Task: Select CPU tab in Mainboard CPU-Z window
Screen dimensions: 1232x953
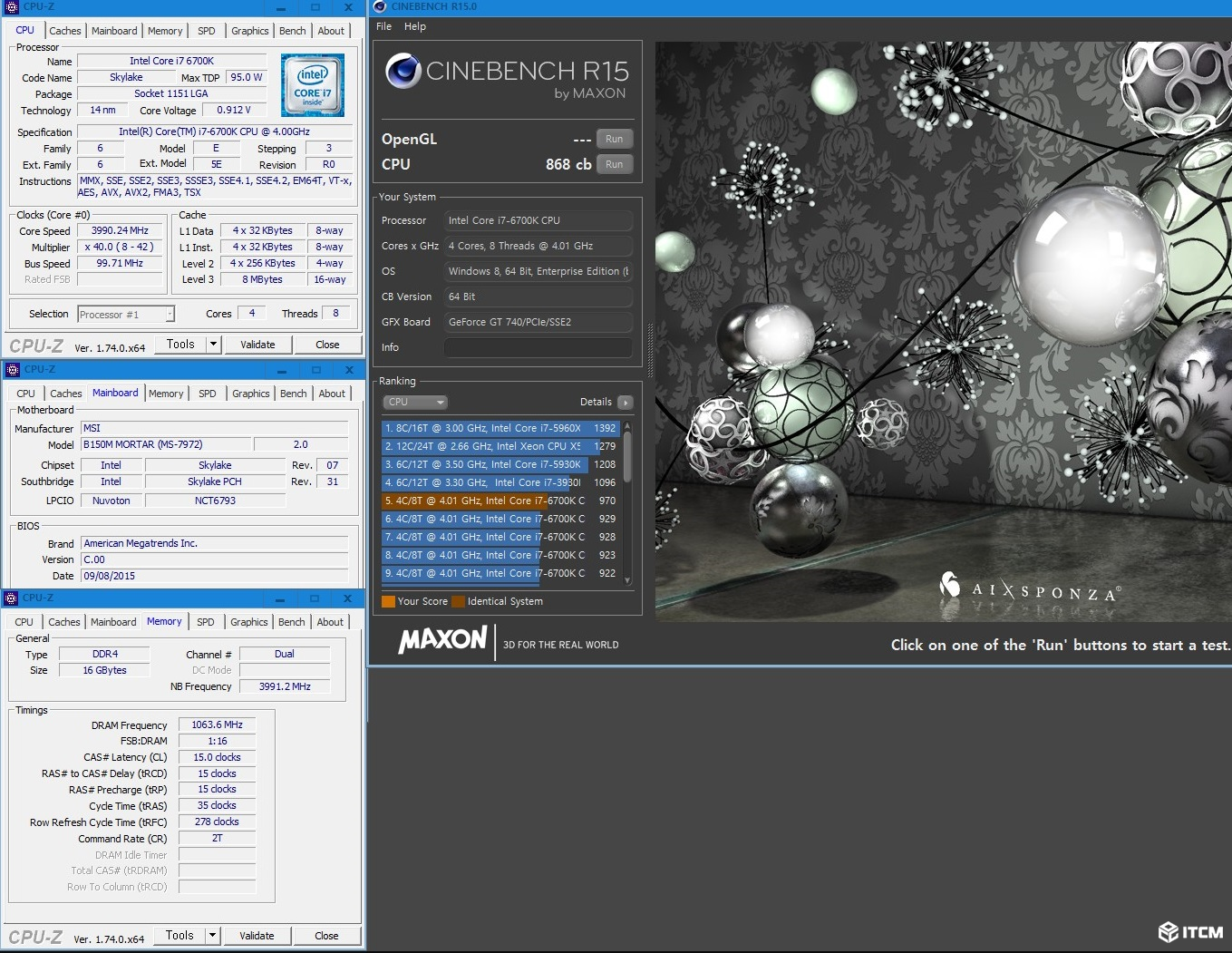Action: (x=25, y=394)
